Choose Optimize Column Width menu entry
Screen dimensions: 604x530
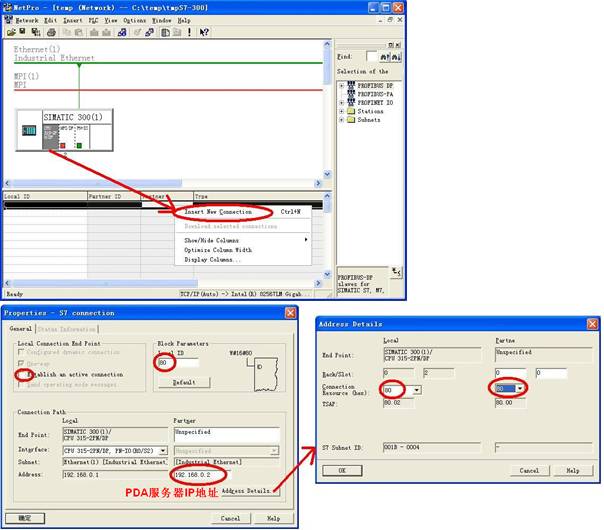[x=243, y=250]
